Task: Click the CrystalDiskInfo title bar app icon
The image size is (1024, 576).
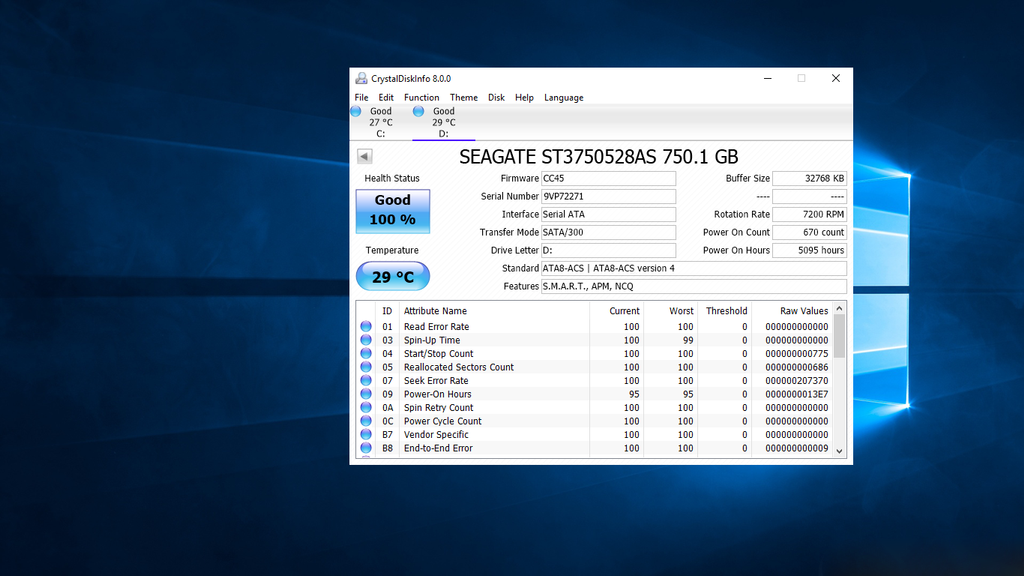Action: 361,78
